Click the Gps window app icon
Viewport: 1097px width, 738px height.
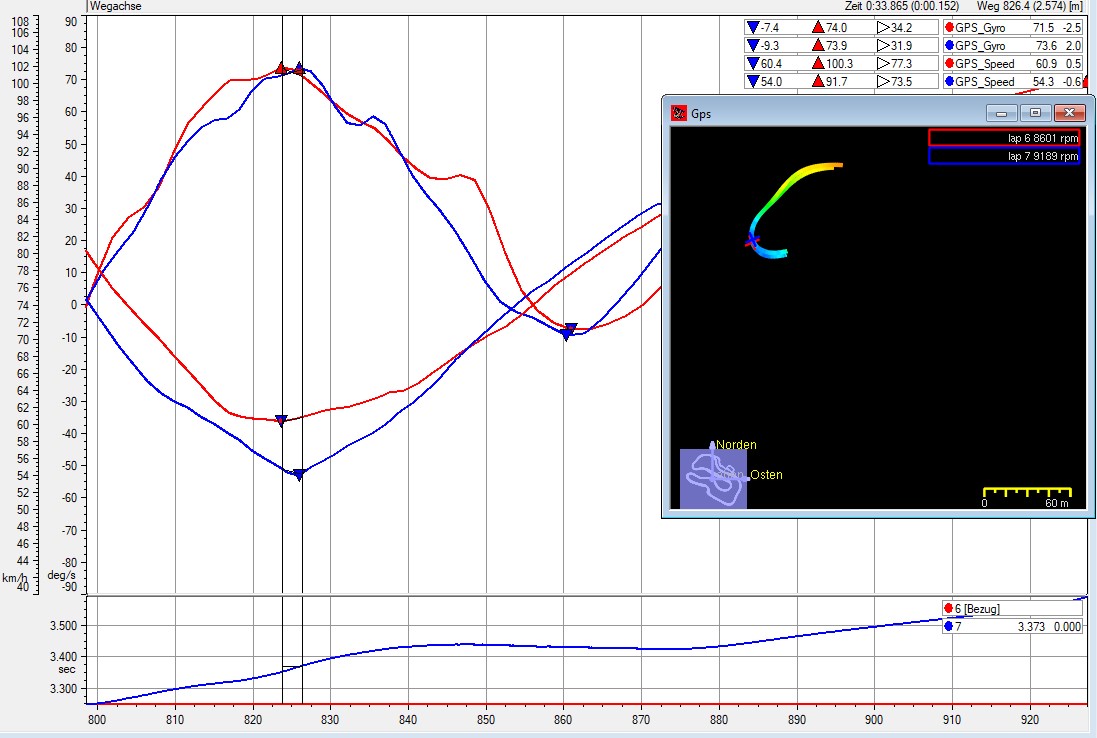(x=679, y=113)
